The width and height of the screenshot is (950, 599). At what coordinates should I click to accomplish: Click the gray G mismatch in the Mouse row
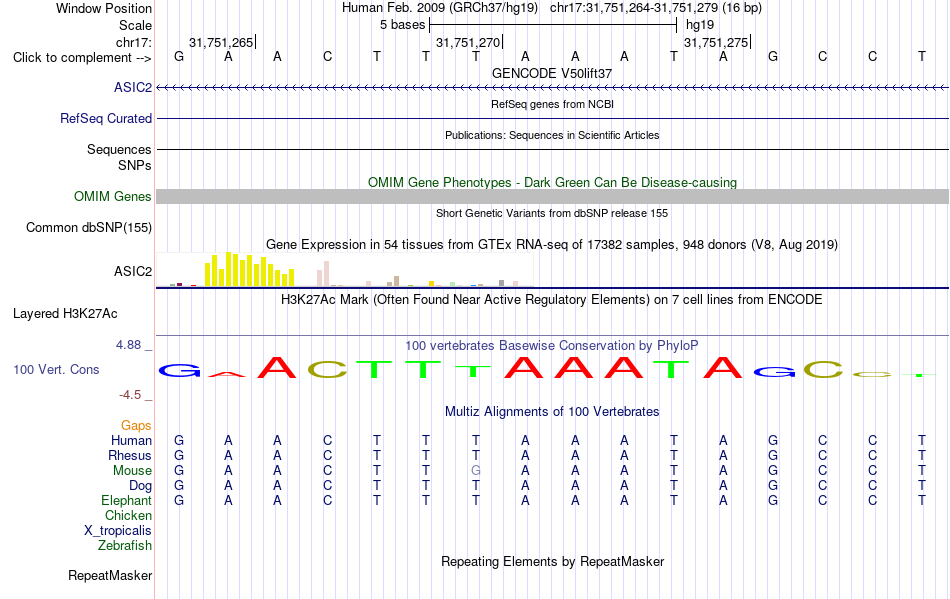point(476,471)
